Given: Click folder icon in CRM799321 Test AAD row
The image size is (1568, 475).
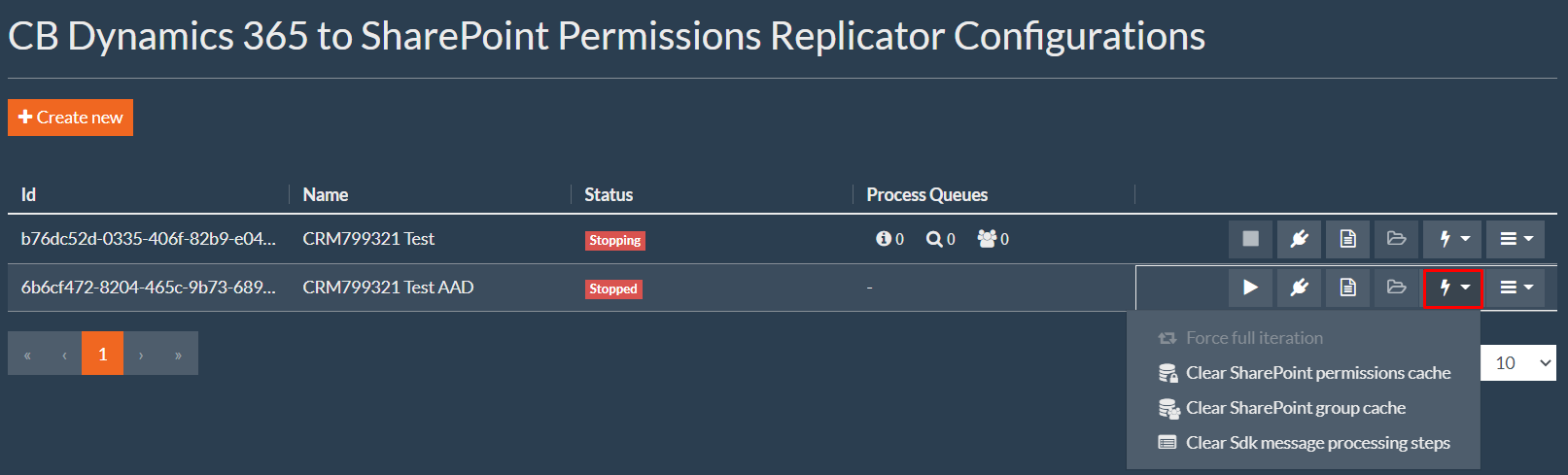Looking at the screenshot, I should (x=1396, y=288).
